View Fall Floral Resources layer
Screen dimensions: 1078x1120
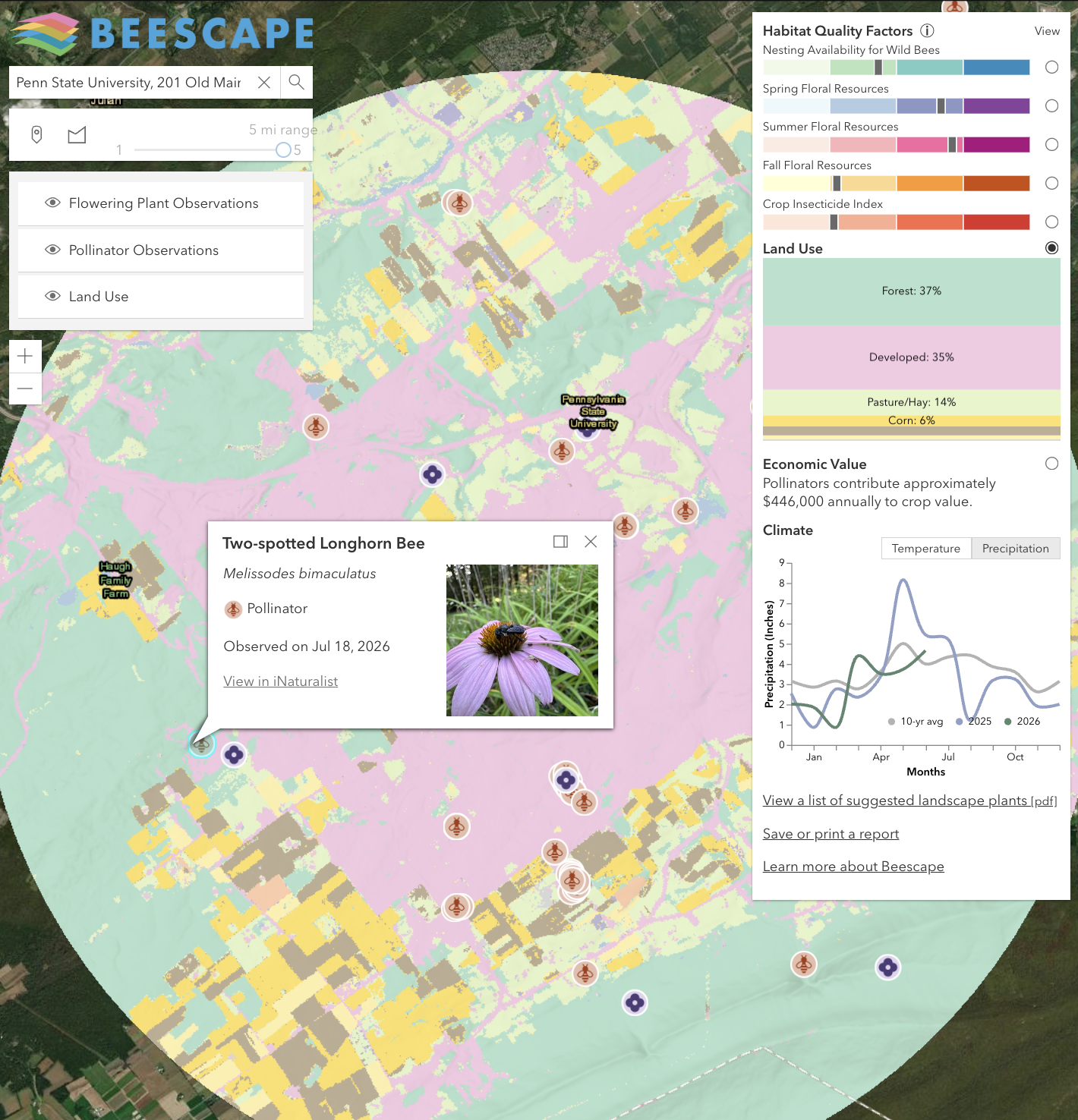(x=1051, y=183)
